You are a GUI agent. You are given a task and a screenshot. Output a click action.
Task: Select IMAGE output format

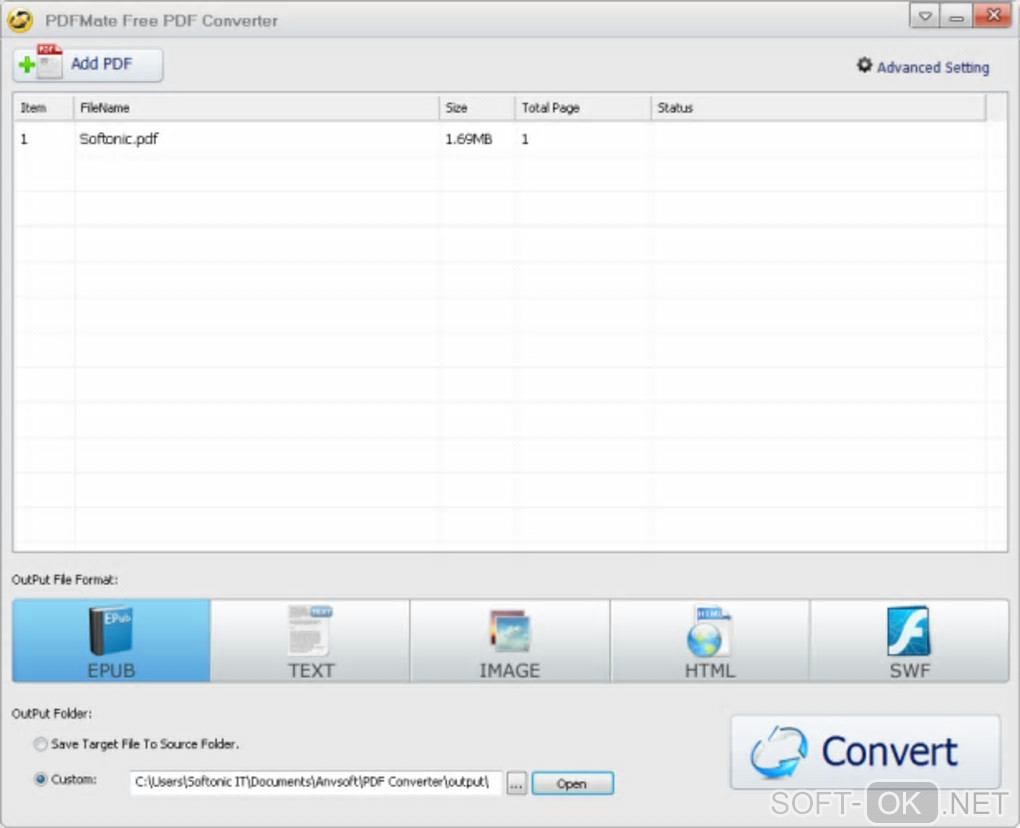tap(510, 641)
